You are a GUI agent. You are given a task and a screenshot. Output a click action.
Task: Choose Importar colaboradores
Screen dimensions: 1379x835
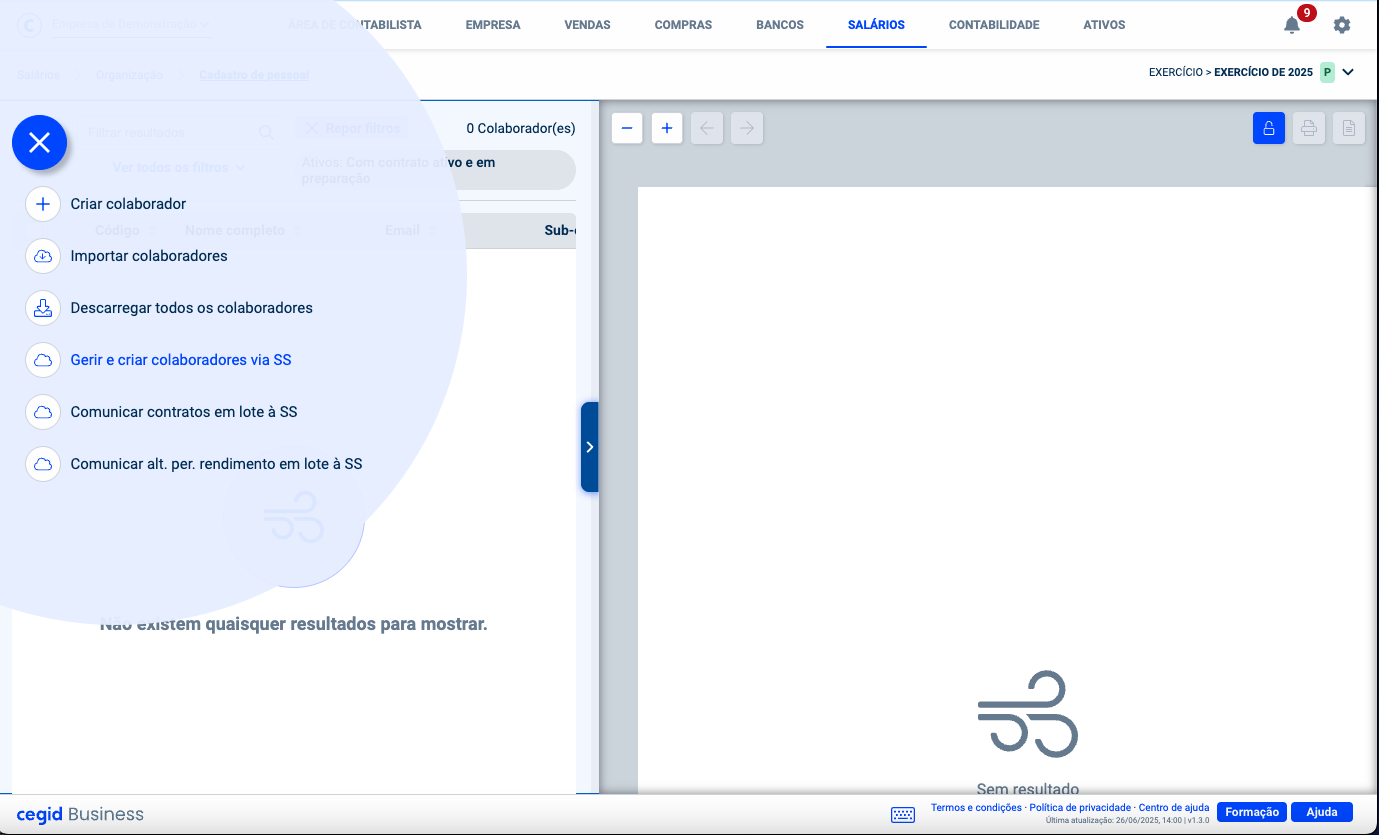(x=149, y=256)
